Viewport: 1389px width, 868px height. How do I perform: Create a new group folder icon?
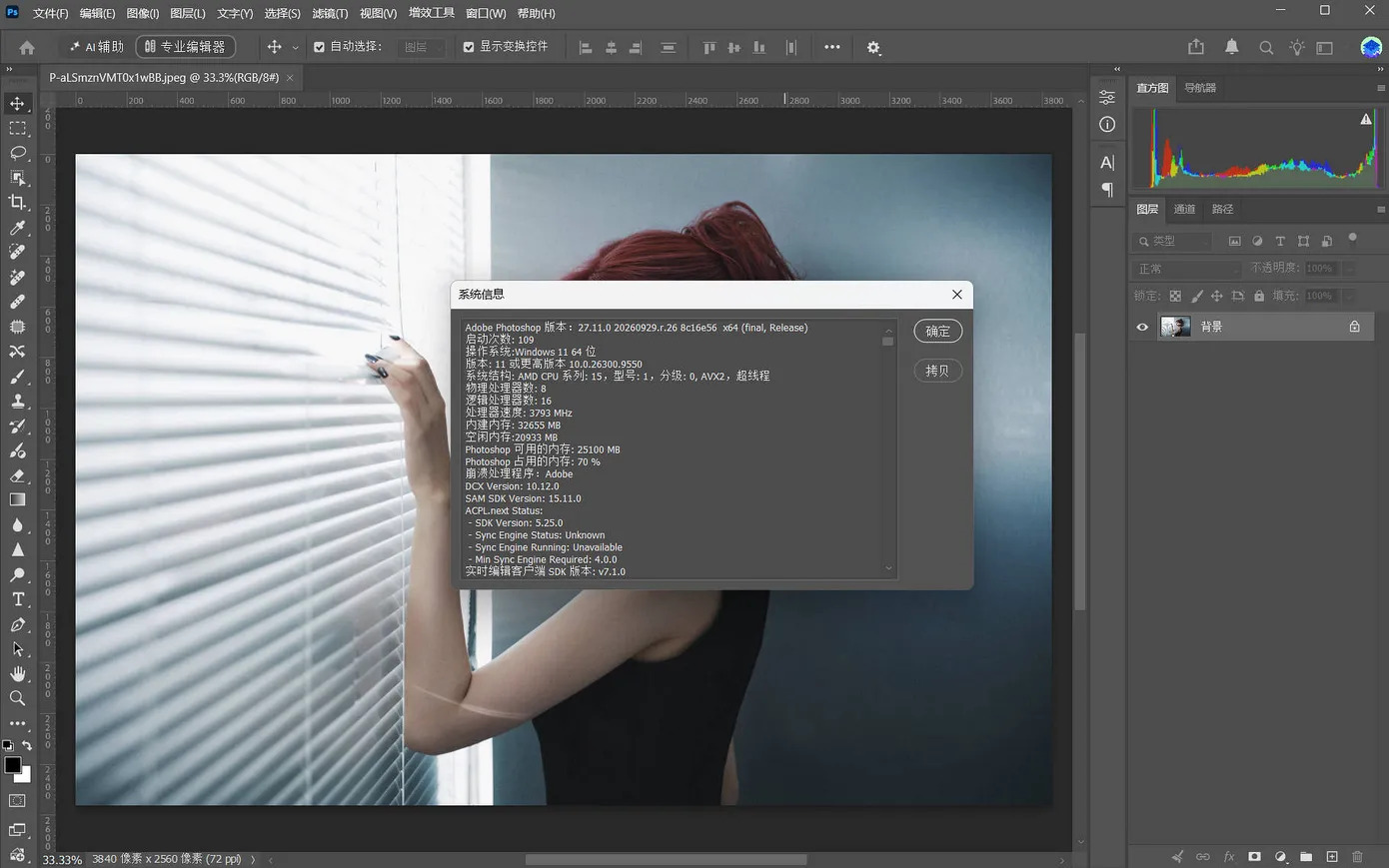[1306, 857]
